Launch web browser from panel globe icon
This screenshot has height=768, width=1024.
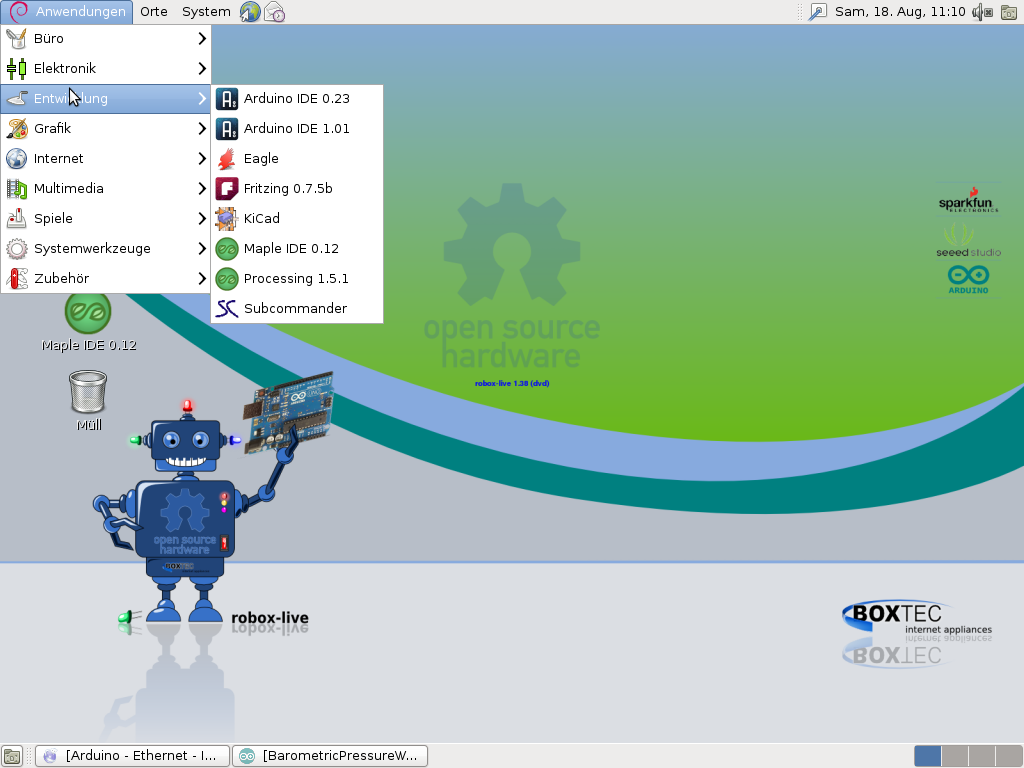click(x=250, y=12)
